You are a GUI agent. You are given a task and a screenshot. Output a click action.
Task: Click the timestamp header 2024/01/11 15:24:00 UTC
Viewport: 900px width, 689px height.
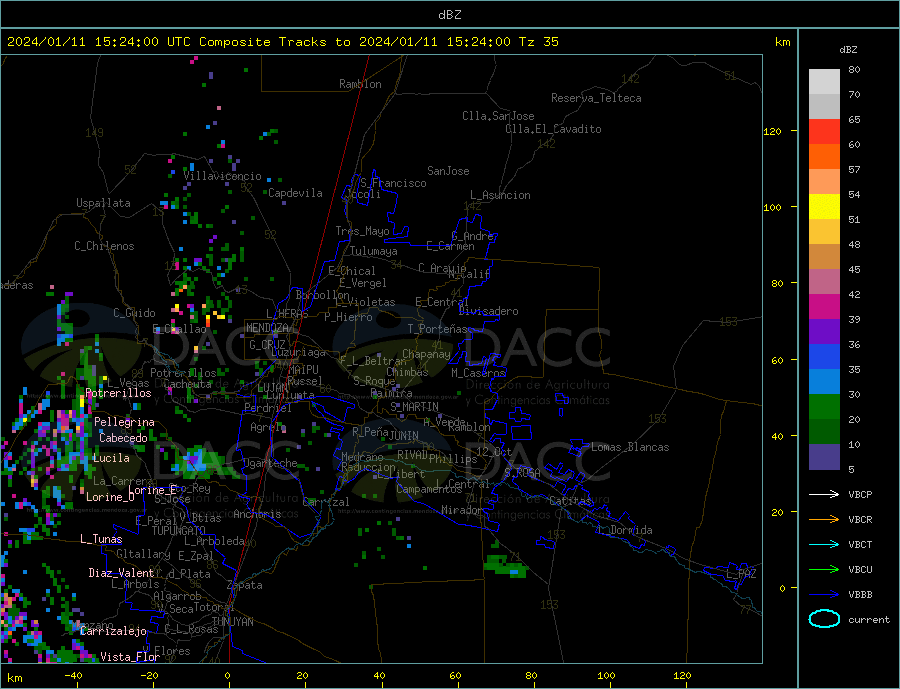coord(90,42)
